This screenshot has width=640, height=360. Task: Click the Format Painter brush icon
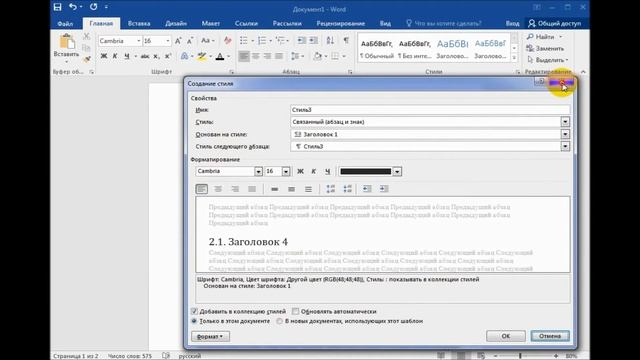pos(87,60)
